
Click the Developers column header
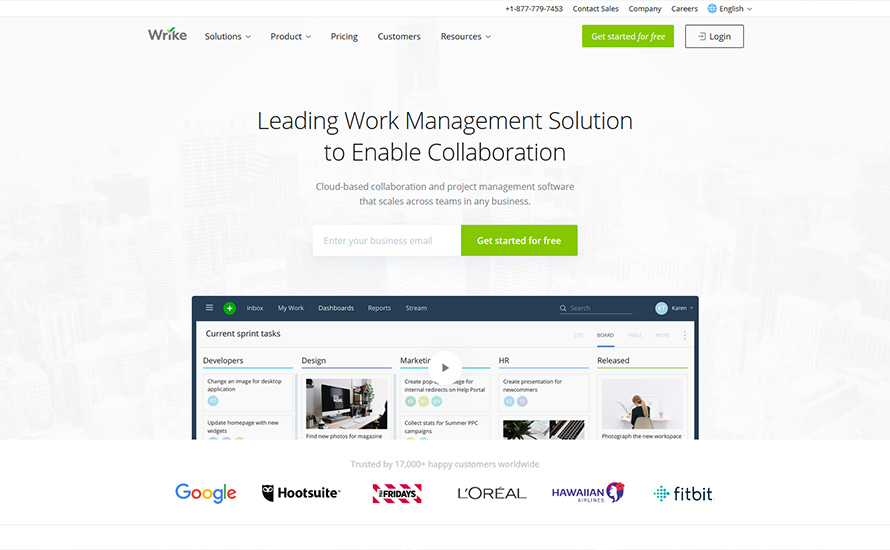223,360
